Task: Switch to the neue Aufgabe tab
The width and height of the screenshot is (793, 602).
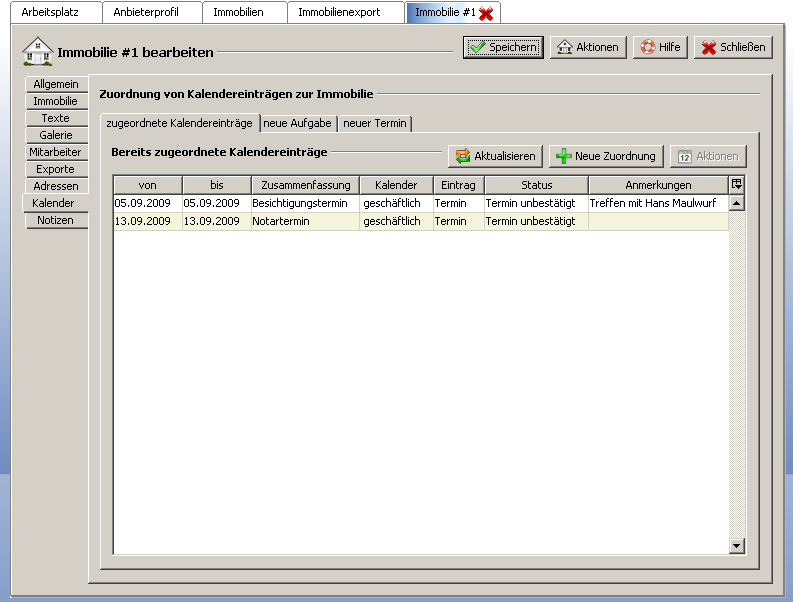Action: tap(297, 123)
